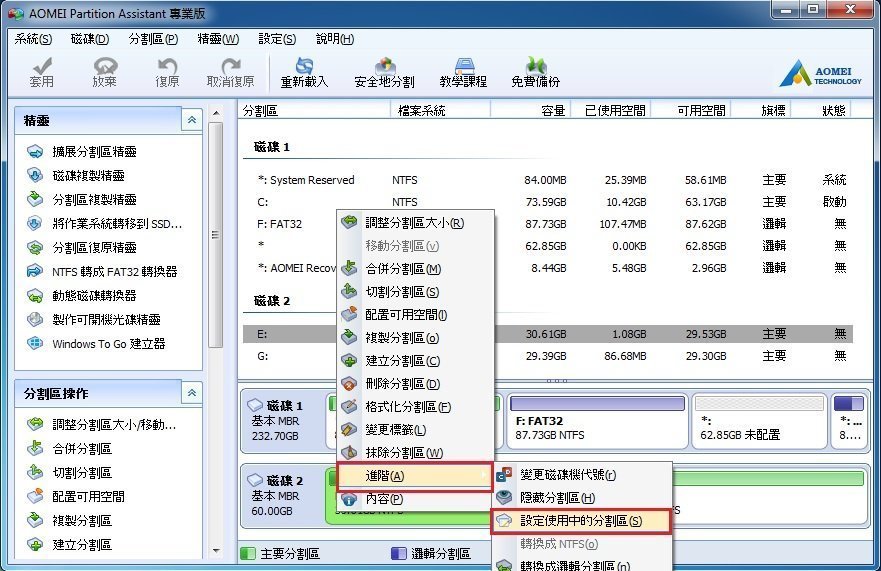Sort by the 可用空間 column header
Image resolution: width=881 pixels, height=571 pixels.
(x=692, y=111)
